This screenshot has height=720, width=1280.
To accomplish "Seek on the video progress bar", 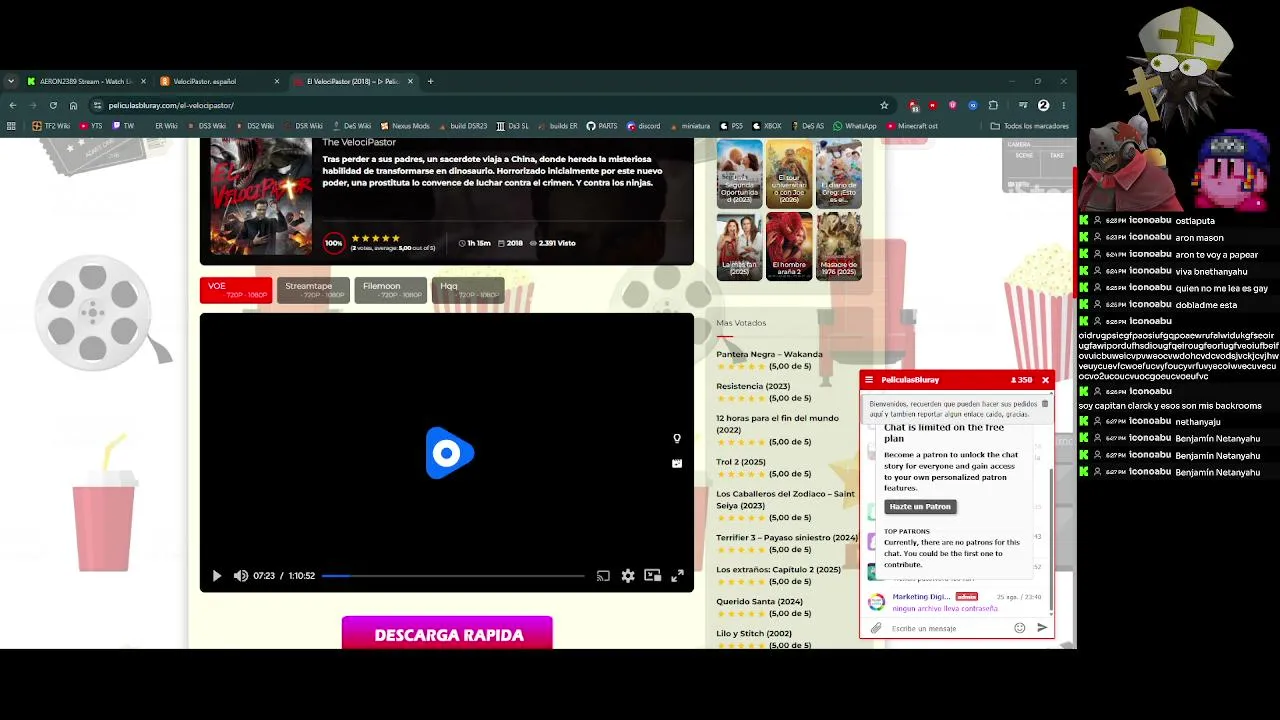I will pos(453,576).
